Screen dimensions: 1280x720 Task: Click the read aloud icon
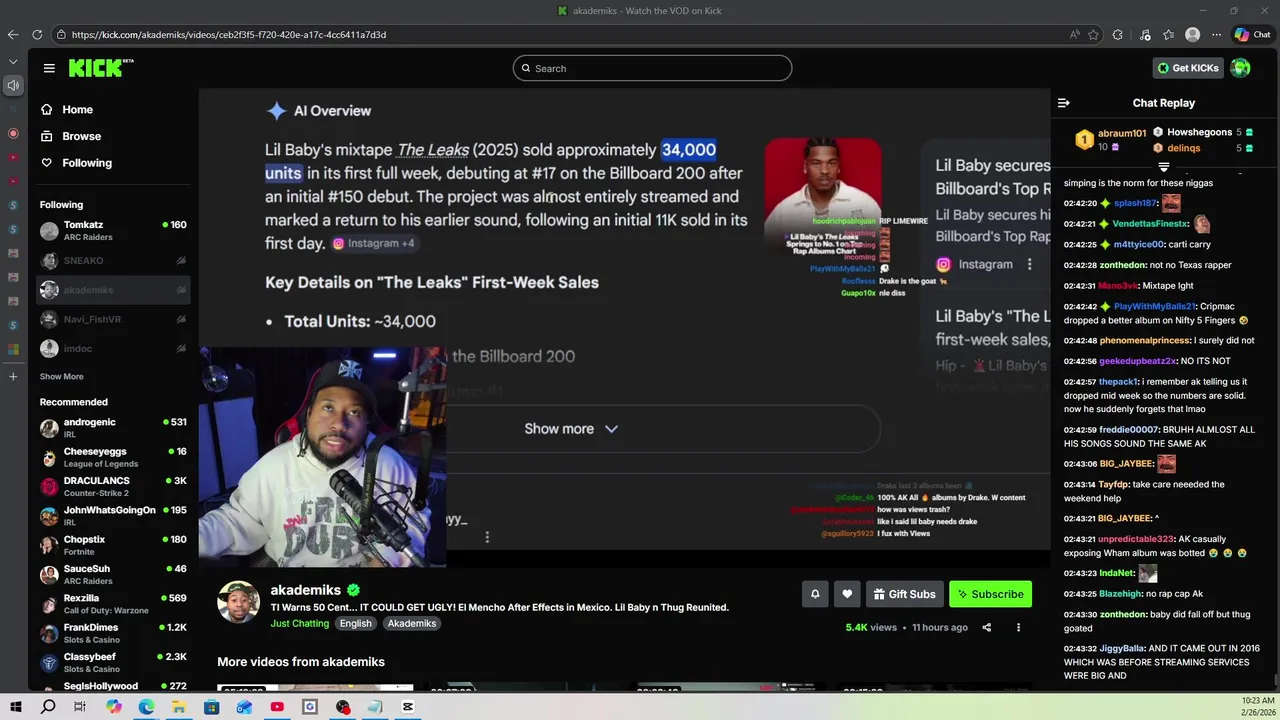[1075, 35]
